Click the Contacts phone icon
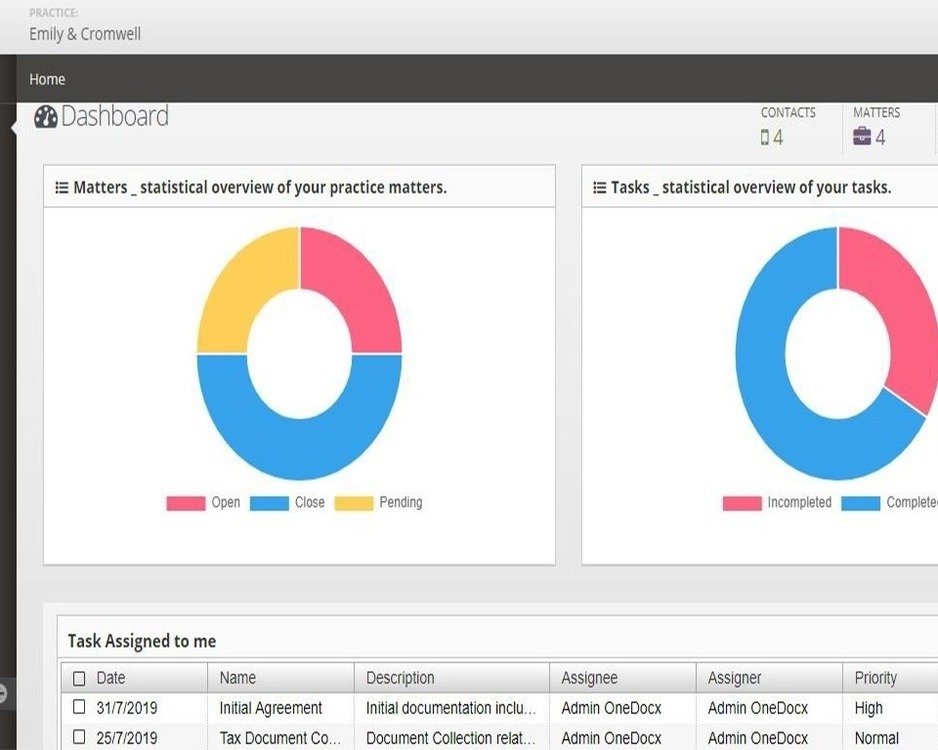 [x=765, y=138]
